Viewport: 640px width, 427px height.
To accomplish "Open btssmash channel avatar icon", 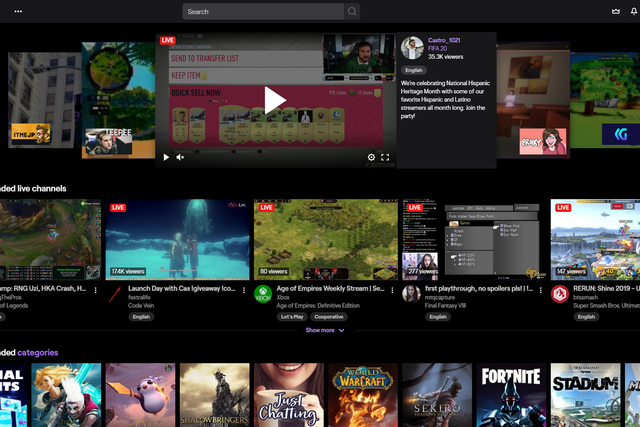I will coord(560,294).
